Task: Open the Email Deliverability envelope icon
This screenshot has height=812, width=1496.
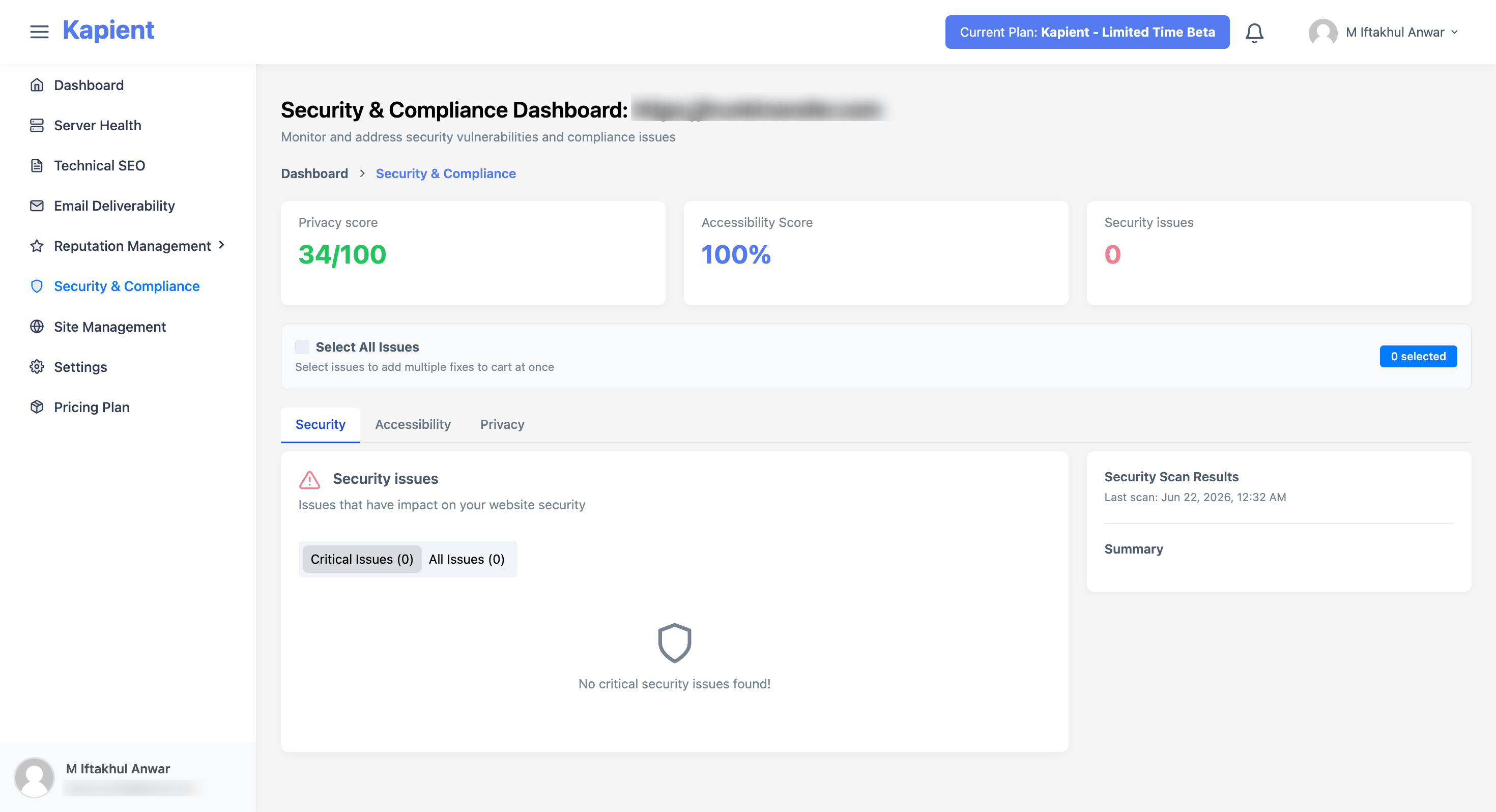Action: click(x=37, y=206)
